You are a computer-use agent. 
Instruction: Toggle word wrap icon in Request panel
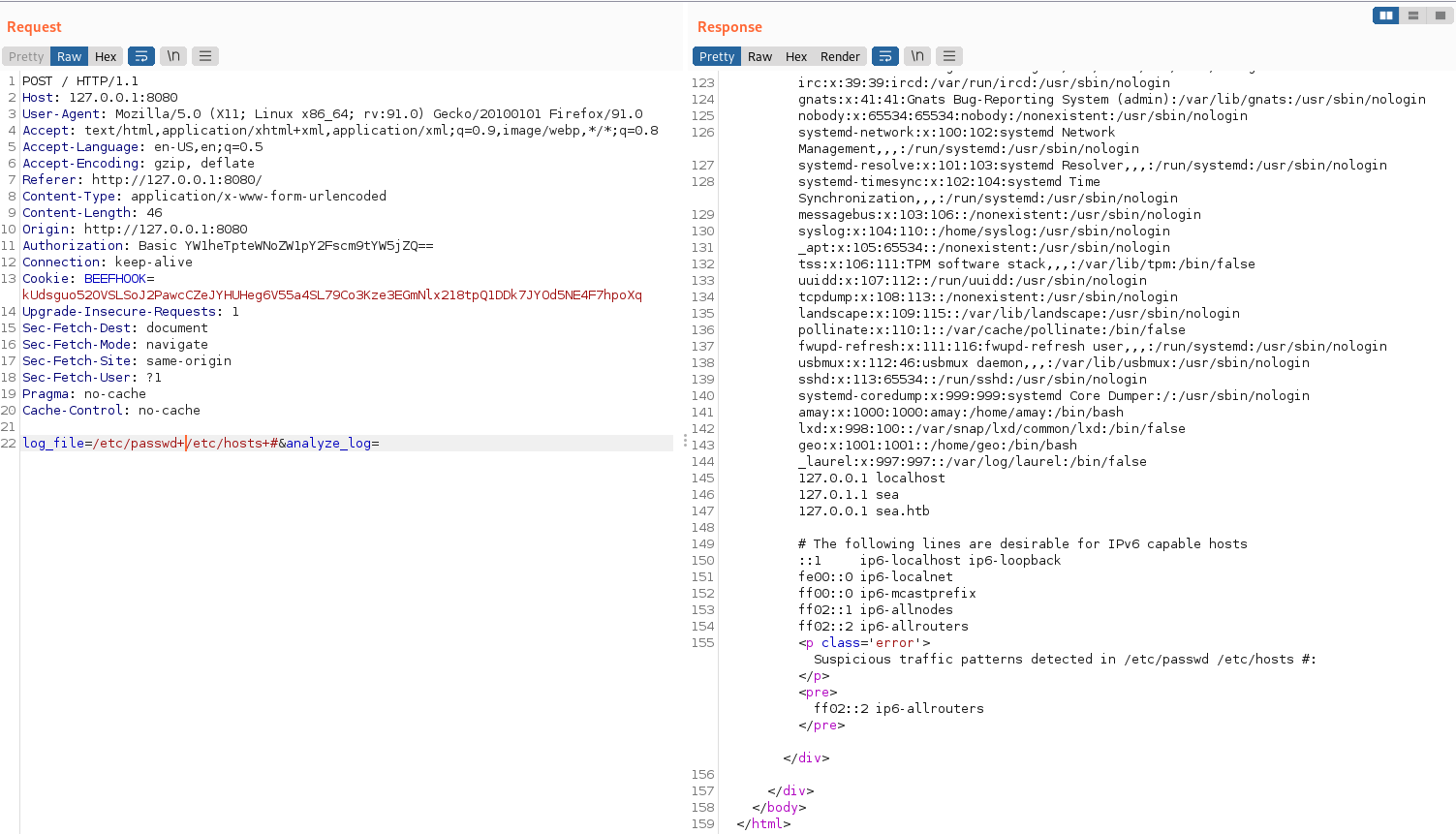(141, 56)
